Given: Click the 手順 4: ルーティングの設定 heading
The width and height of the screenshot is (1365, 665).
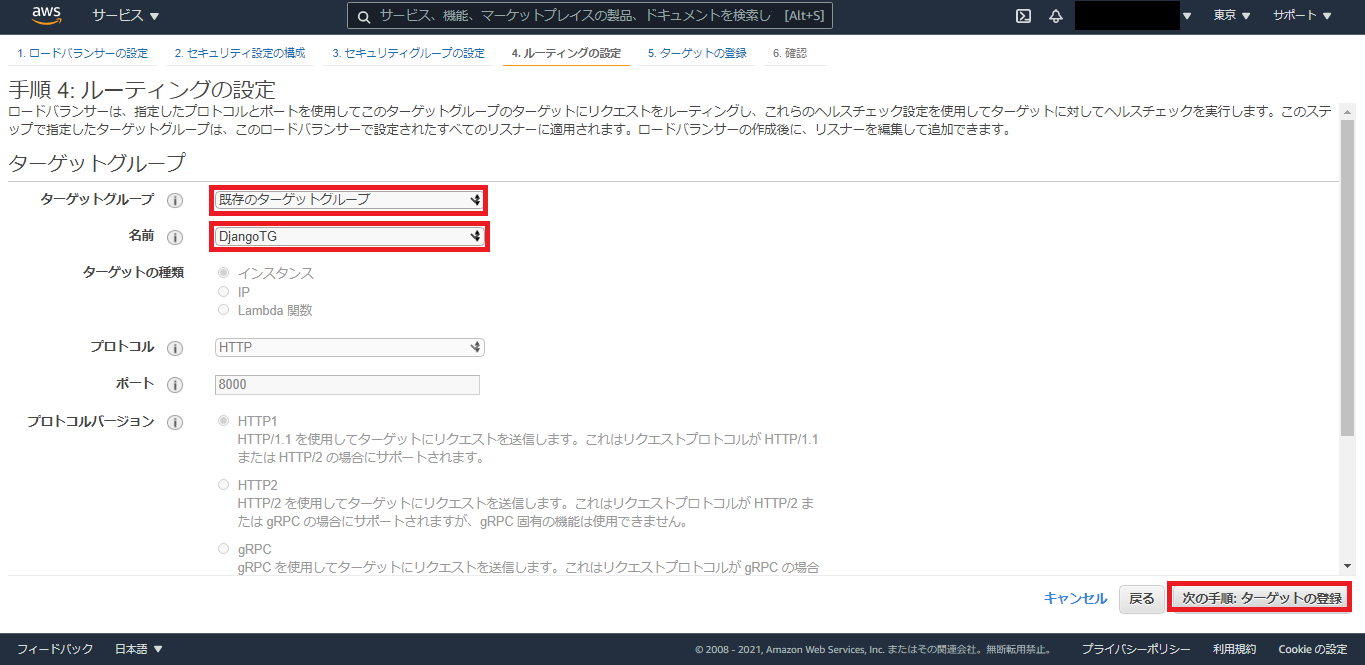Looking at the screenshot, I should [141, 89].
